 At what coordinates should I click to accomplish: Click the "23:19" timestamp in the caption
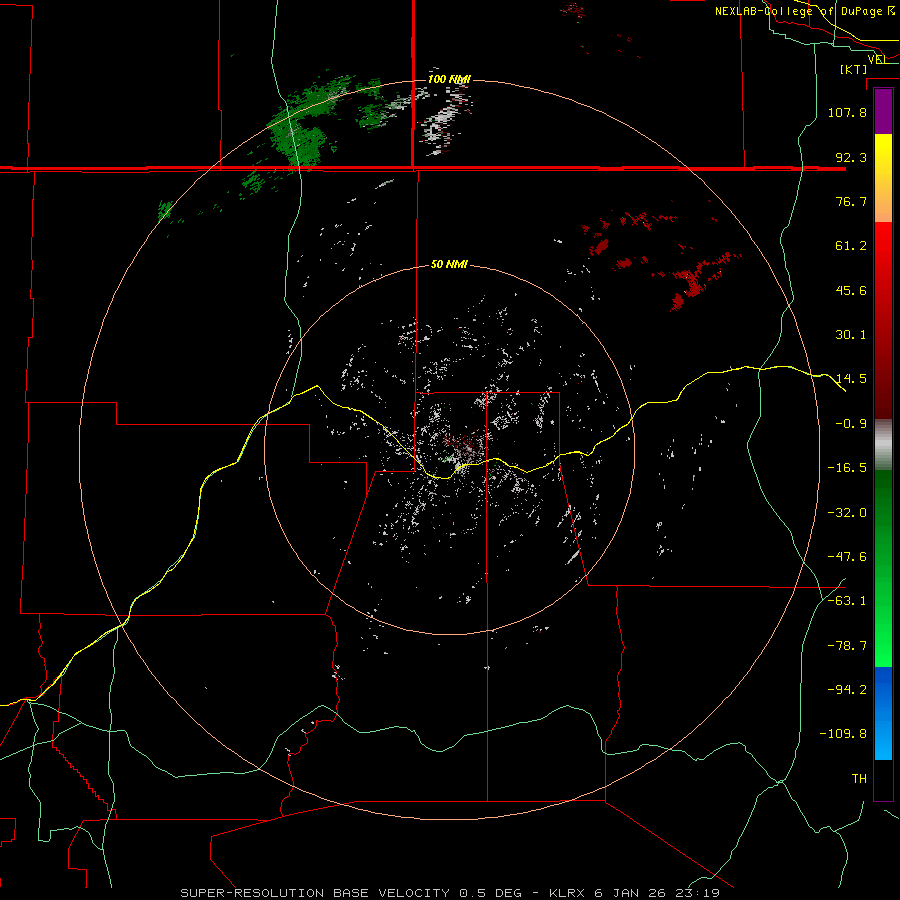(697, 893)
